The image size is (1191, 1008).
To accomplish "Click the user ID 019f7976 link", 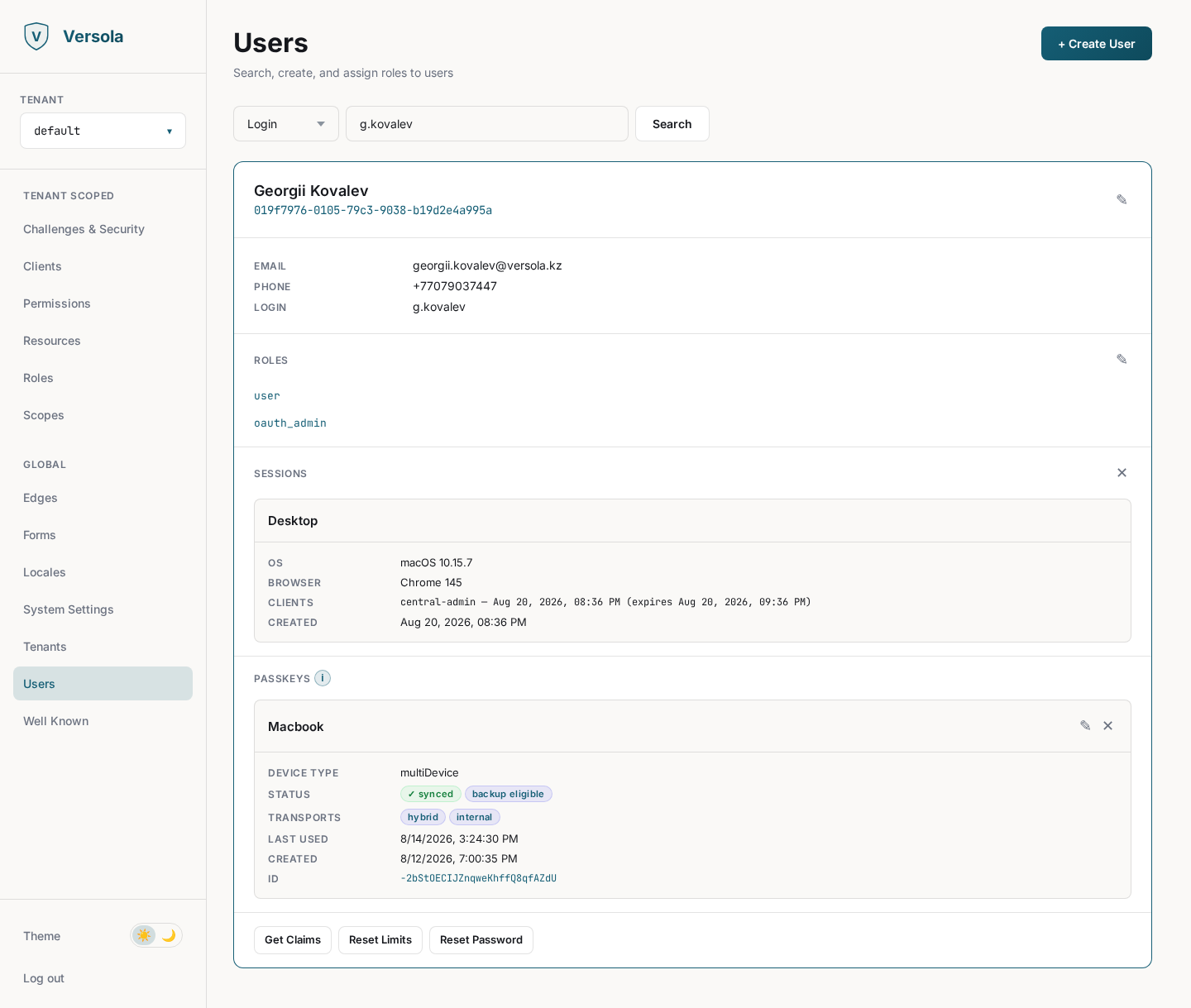I will [373, 210].
